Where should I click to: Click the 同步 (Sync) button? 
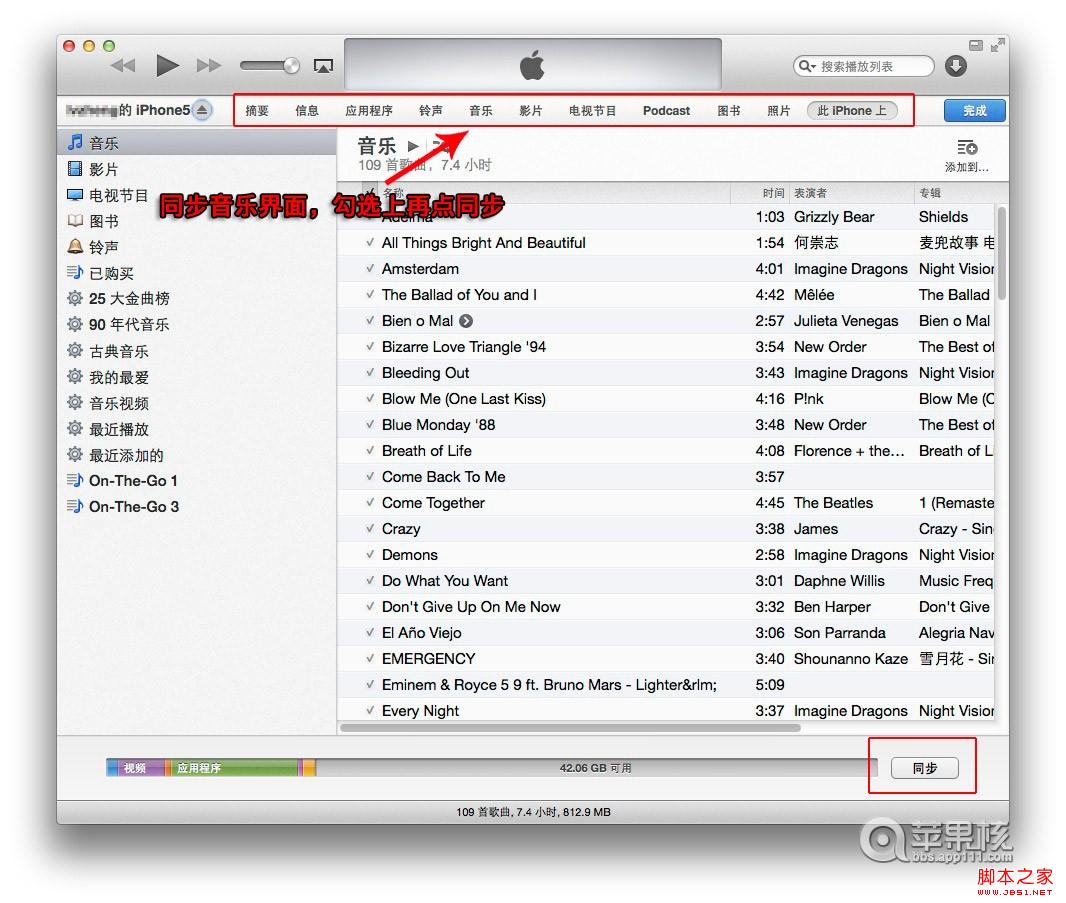coord(922,768)
